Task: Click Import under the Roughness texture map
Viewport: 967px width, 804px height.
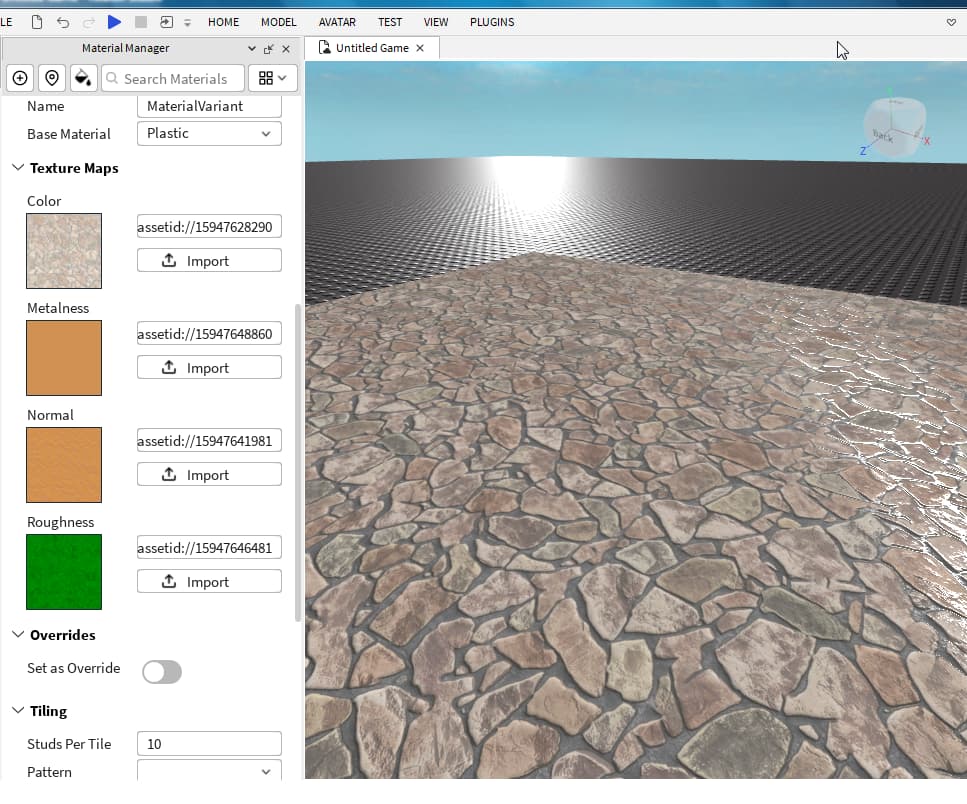Action: point(208,581)
